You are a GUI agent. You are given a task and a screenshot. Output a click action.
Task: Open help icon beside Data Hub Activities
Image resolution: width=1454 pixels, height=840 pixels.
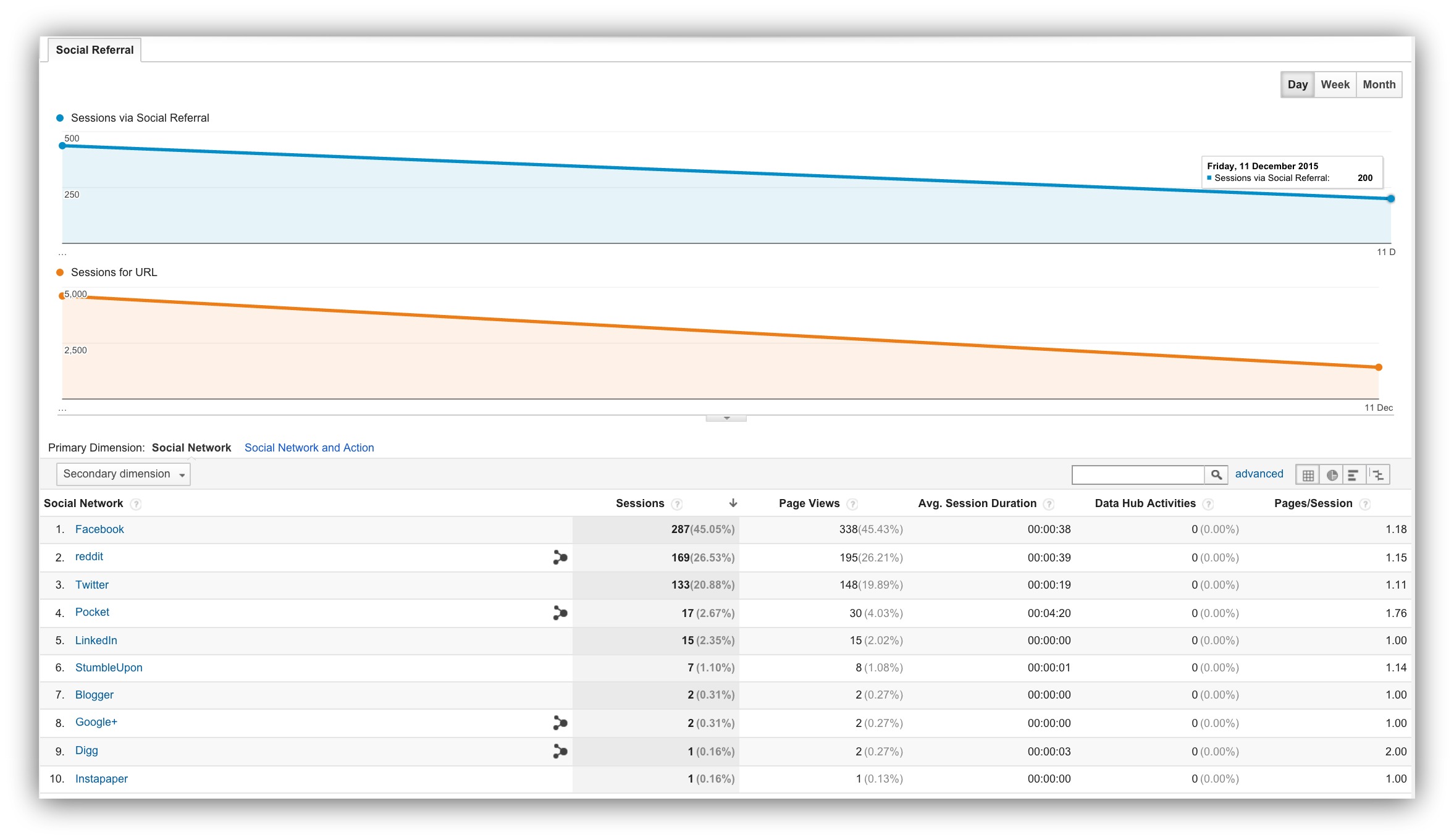1208,504
